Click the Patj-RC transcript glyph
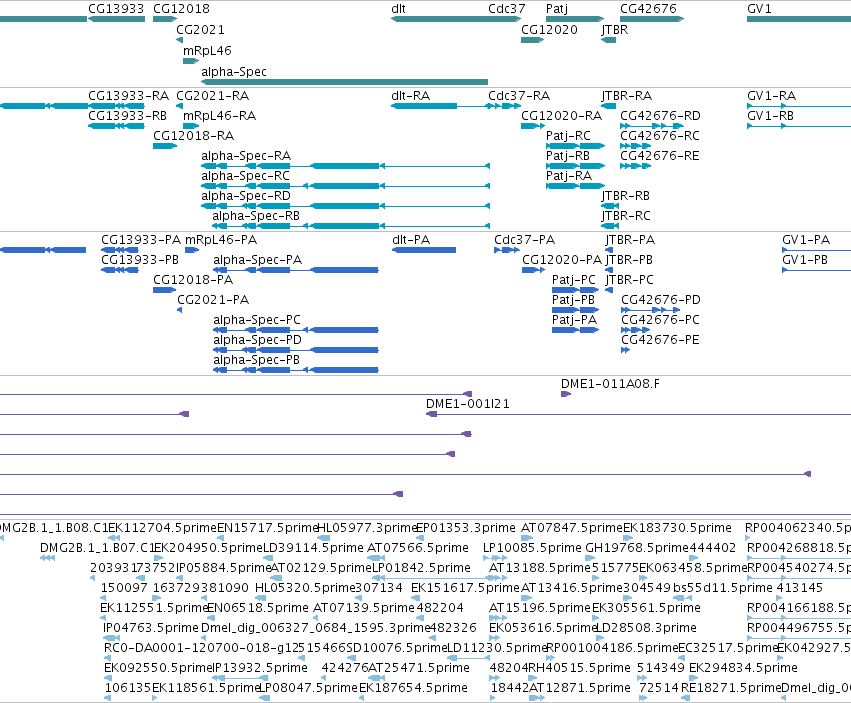This screenshot has height=703, width=851. 575,146
